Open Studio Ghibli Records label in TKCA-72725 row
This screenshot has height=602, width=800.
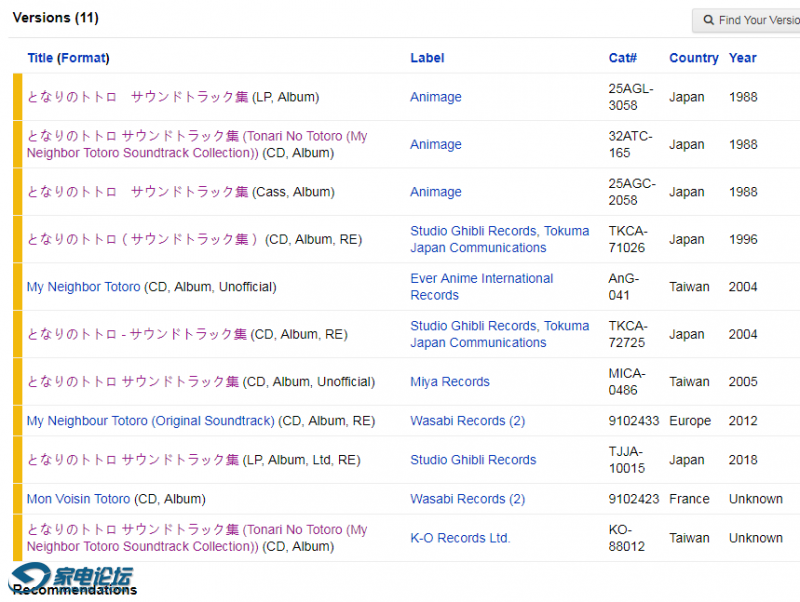tap(473, 326)
